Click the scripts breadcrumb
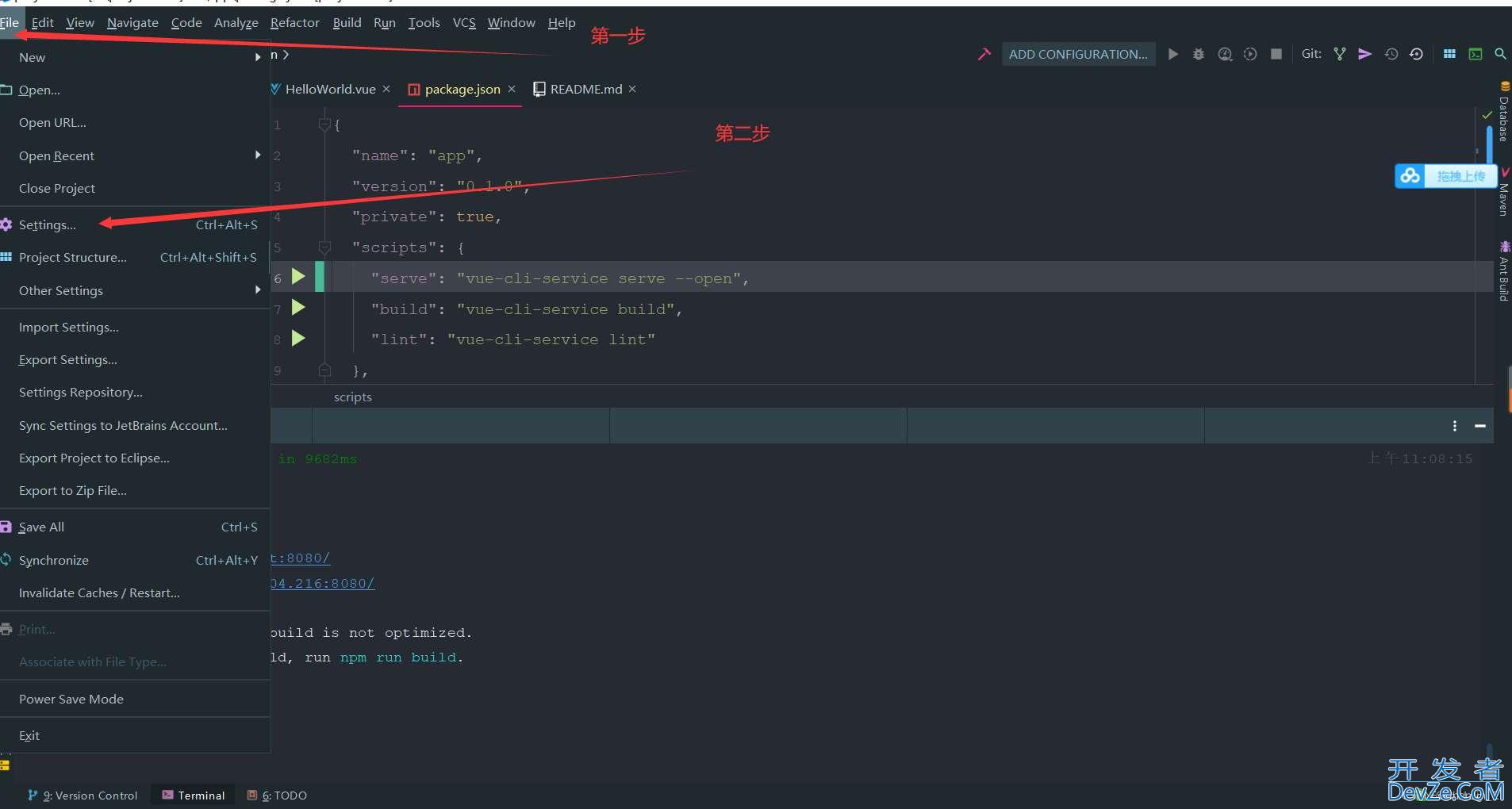This screenshot has width=1512, height=809. point(352,397)
